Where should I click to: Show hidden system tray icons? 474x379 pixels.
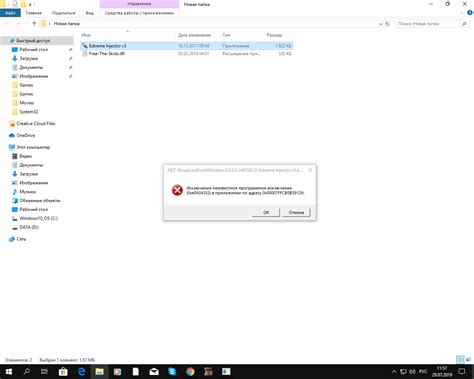pyautogui.click(x=394, y=372)
